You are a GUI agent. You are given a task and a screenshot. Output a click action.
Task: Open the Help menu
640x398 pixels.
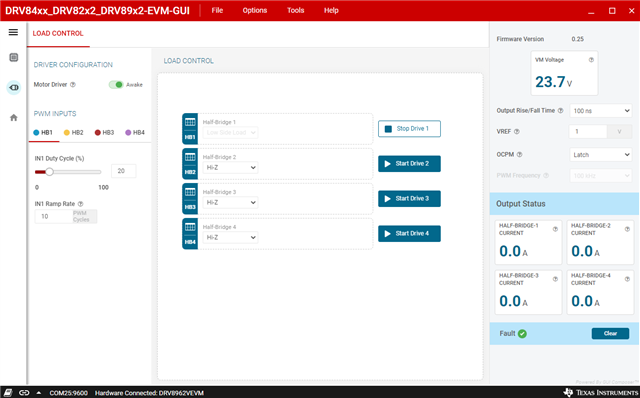[x=331, y=10]
